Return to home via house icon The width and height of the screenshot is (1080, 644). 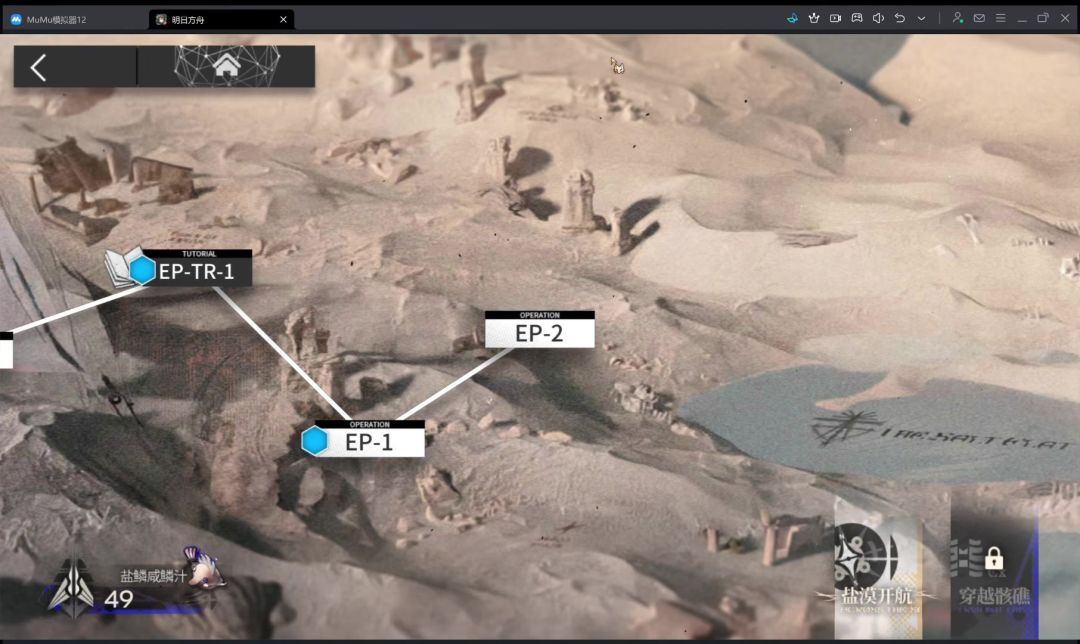[227, 66]
